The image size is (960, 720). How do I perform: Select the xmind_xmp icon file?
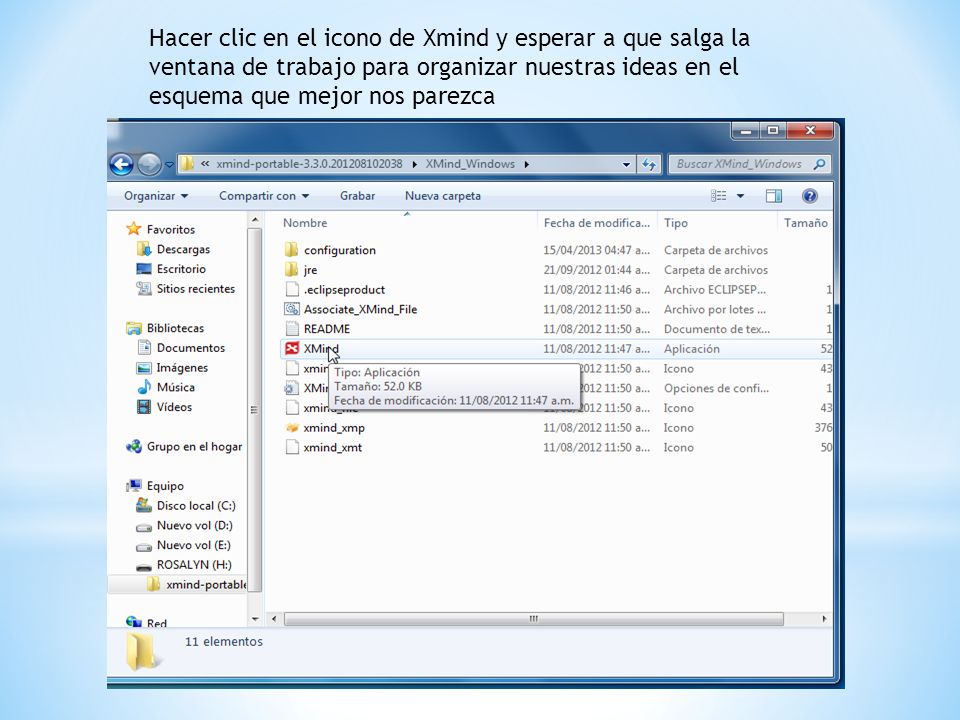tap(292, 427)
